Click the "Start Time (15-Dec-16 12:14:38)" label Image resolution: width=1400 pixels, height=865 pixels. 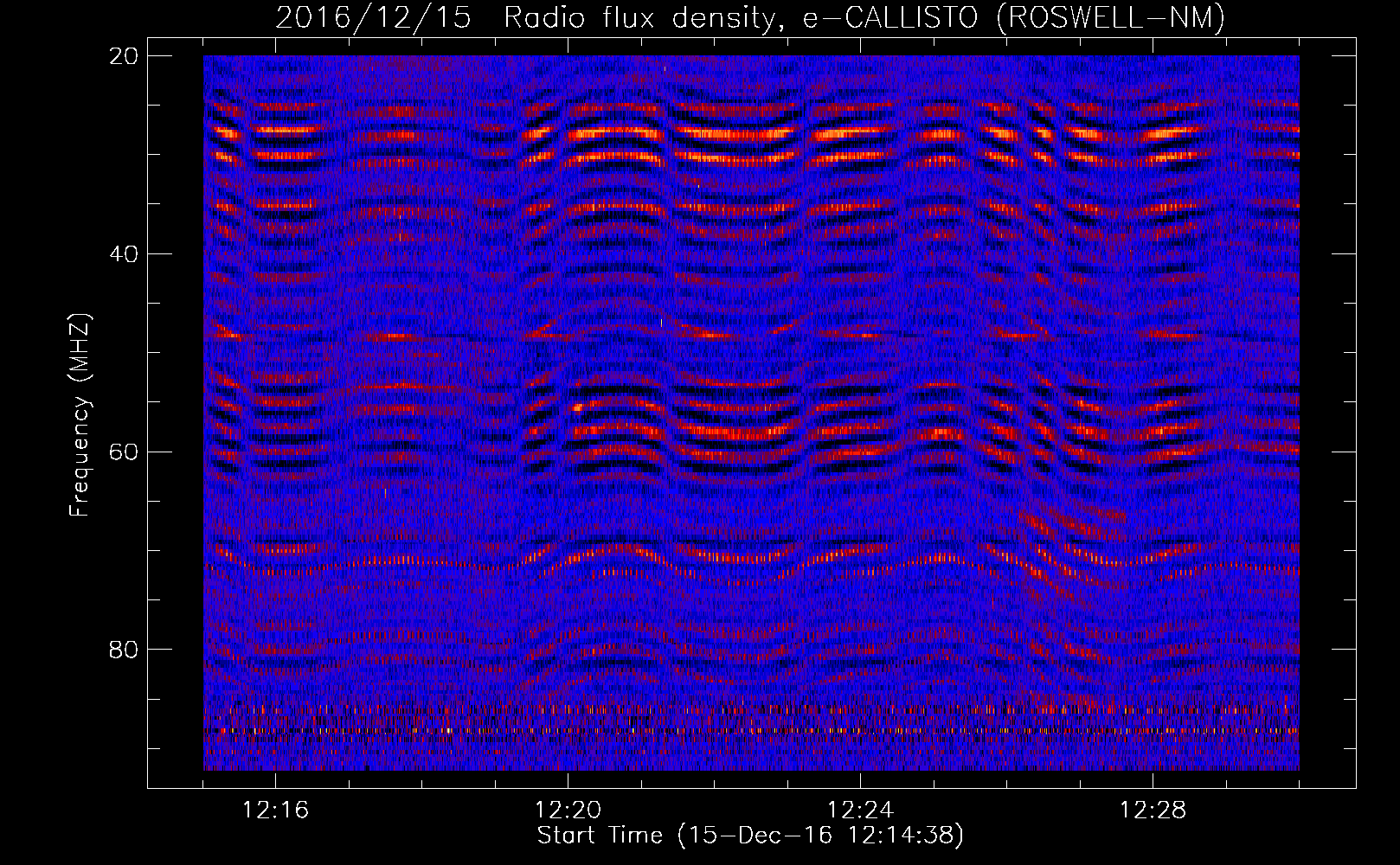tap(750, 836)
